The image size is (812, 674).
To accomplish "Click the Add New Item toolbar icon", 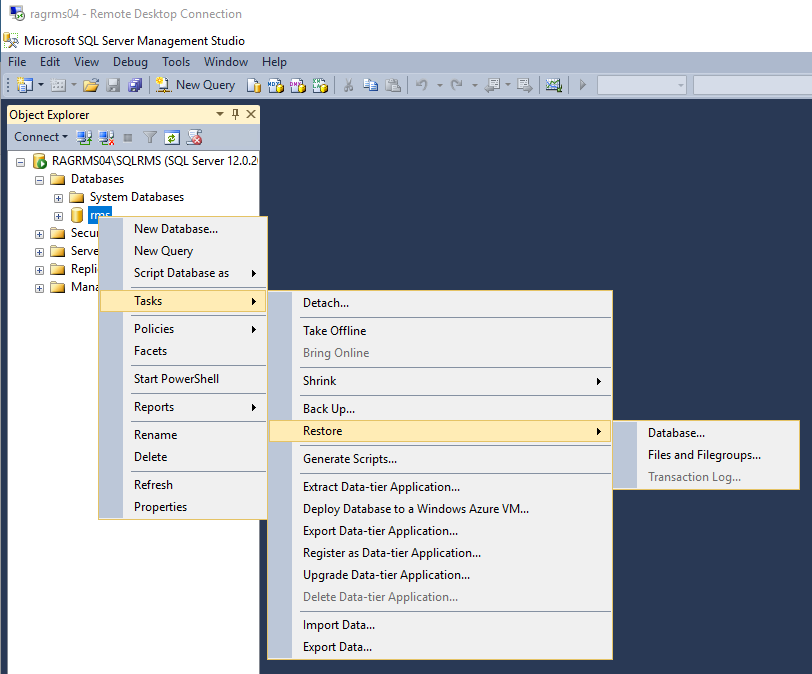I will point(58,85).
